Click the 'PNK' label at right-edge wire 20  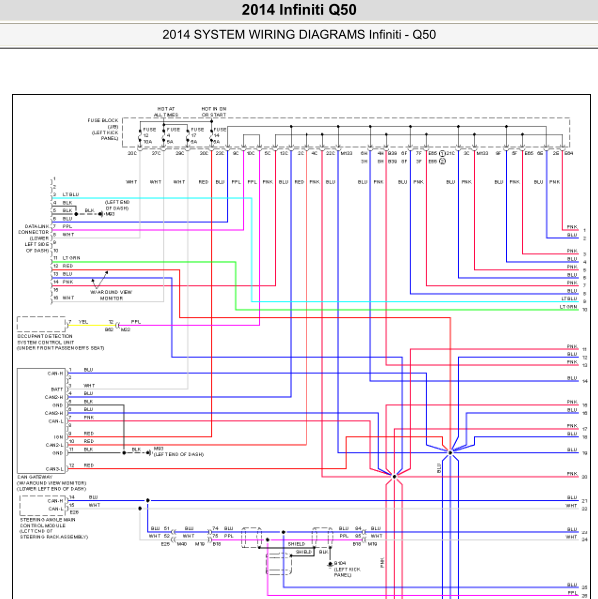[572, 474]
